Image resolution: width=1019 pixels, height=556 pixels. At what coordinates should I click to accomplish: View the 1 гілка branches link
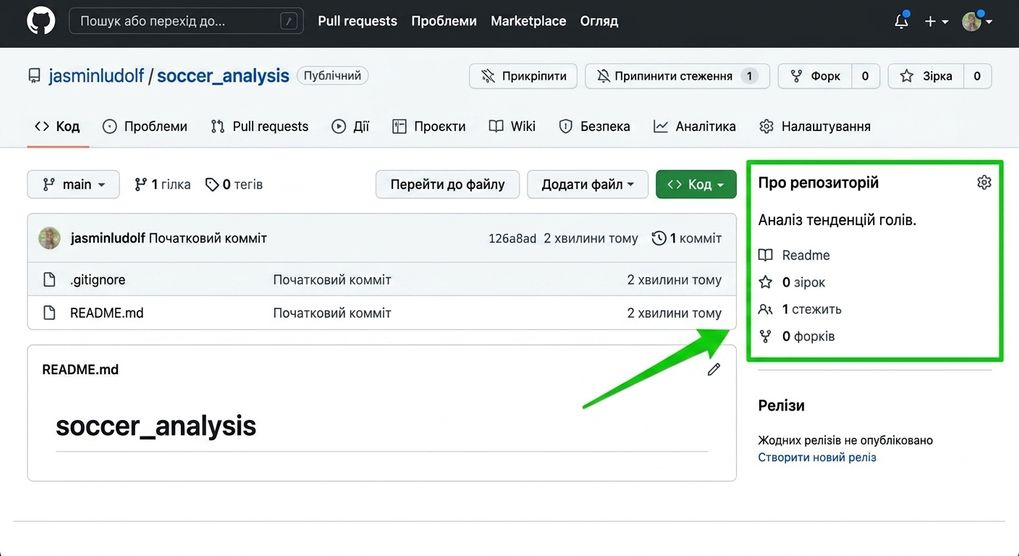162,184
